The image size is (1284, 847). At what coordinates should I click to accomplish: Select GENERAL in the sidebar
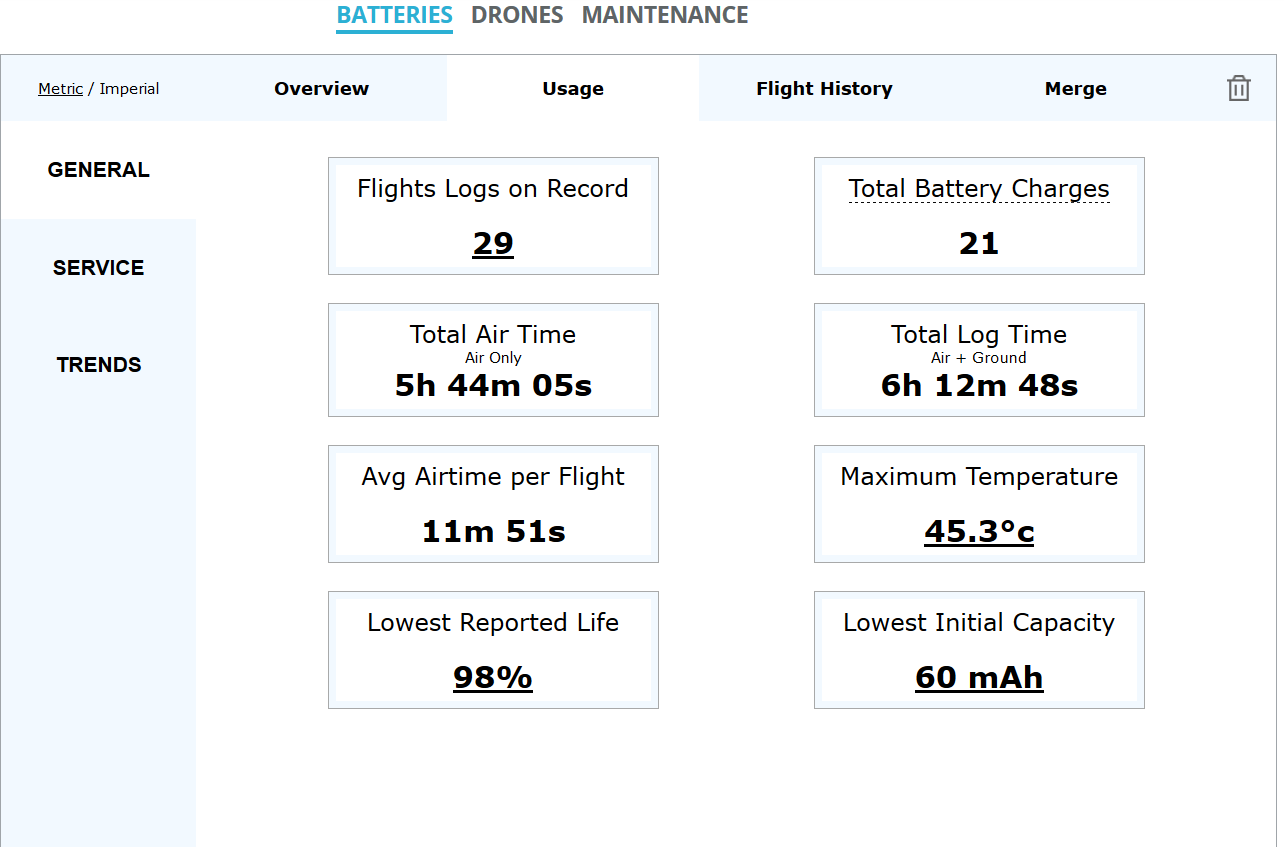(98, 170)
